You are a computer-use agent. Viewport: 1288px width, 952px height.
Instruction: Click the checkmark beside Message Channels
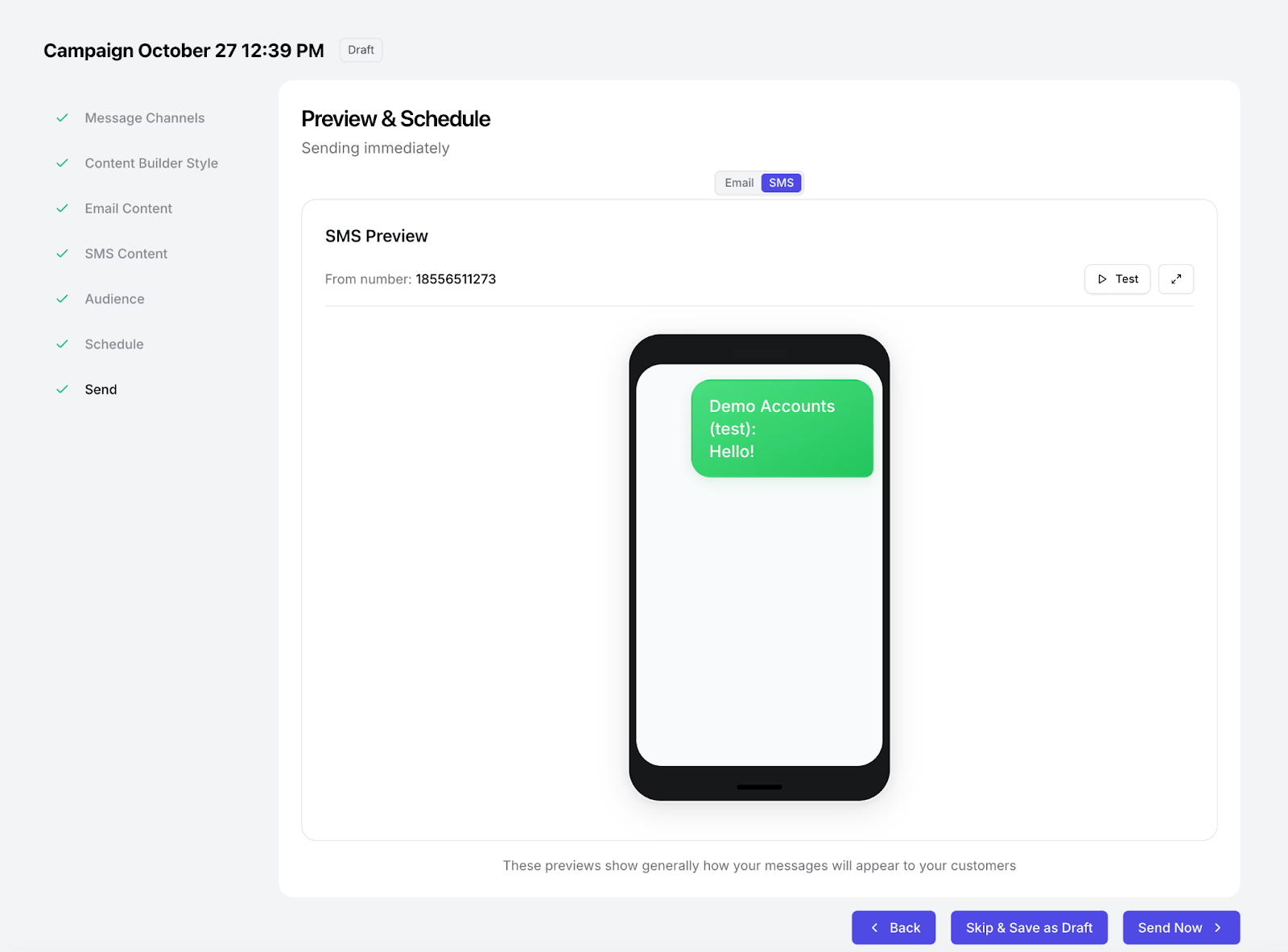[63, 117]
